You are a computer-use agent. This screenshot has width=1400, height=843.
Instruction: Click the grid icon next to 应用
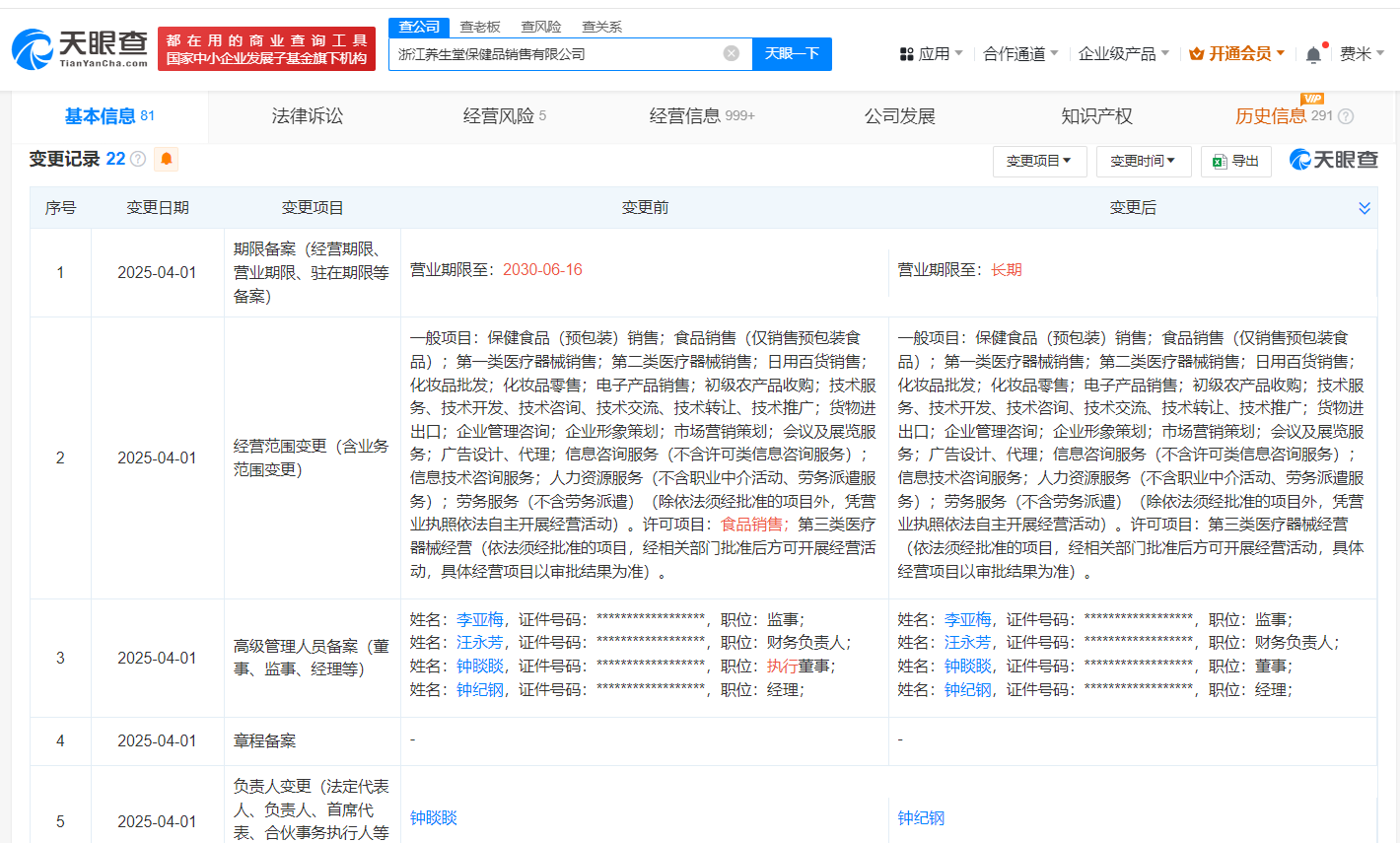tap(907, 52)
